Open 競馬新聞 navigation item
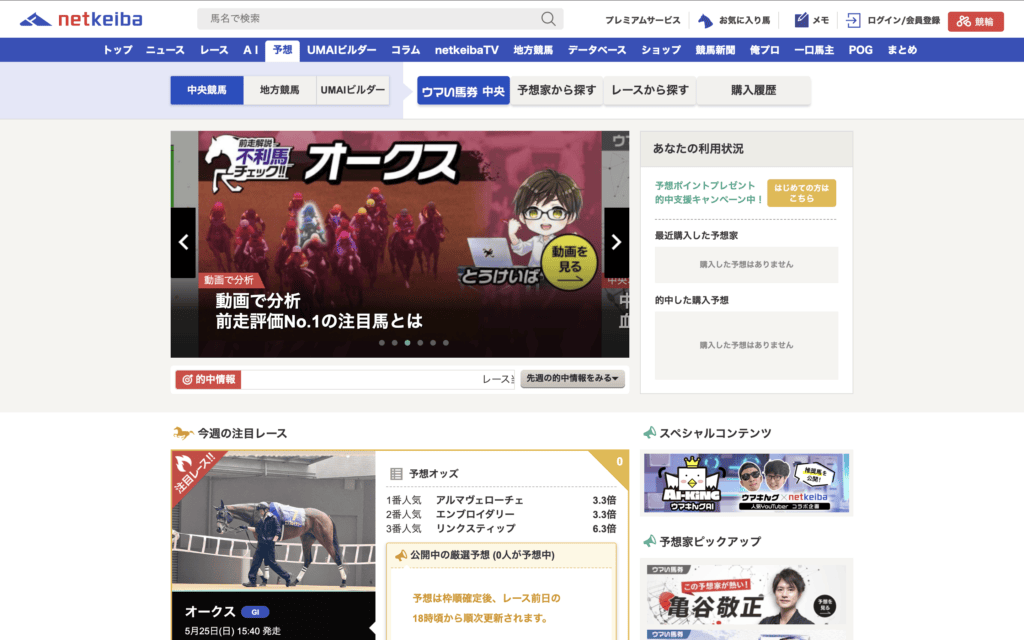Screen dimensions: 1024x640 click(715, 50)
